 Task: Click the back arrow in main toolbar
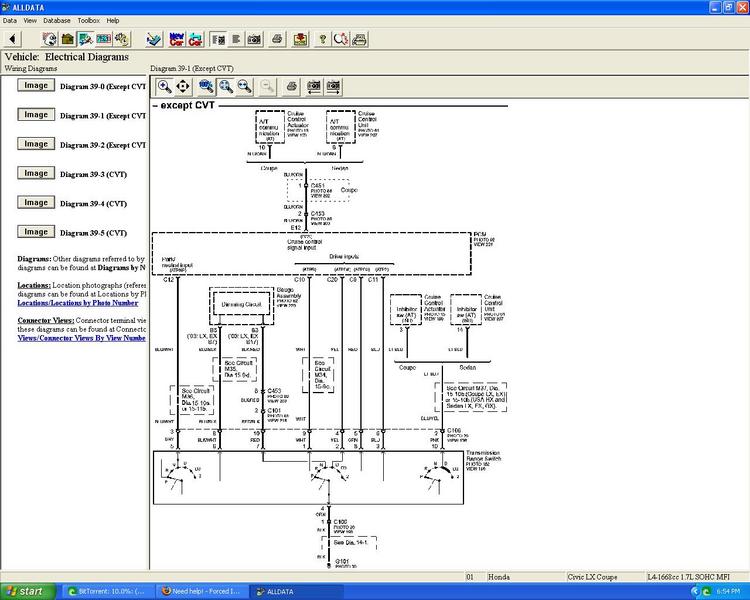point(13,39)
